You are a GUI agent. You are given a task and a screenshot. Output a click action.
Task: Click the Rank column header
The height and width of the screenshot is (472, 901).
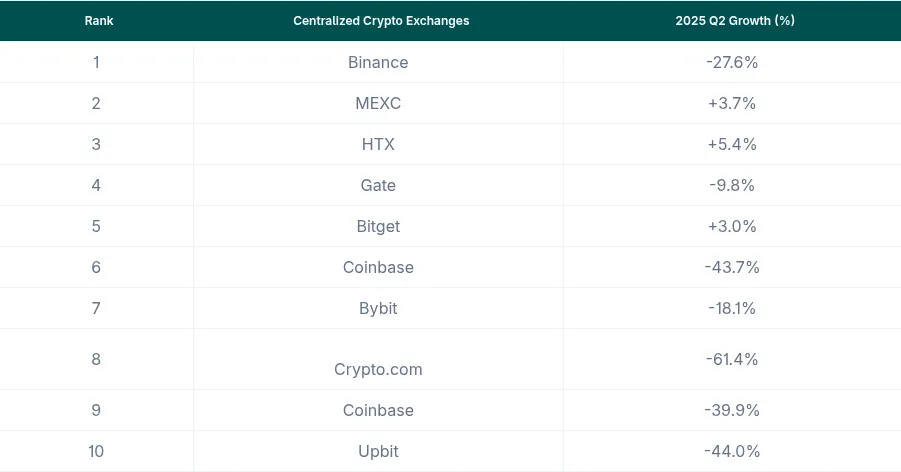[x=98, y=21]
